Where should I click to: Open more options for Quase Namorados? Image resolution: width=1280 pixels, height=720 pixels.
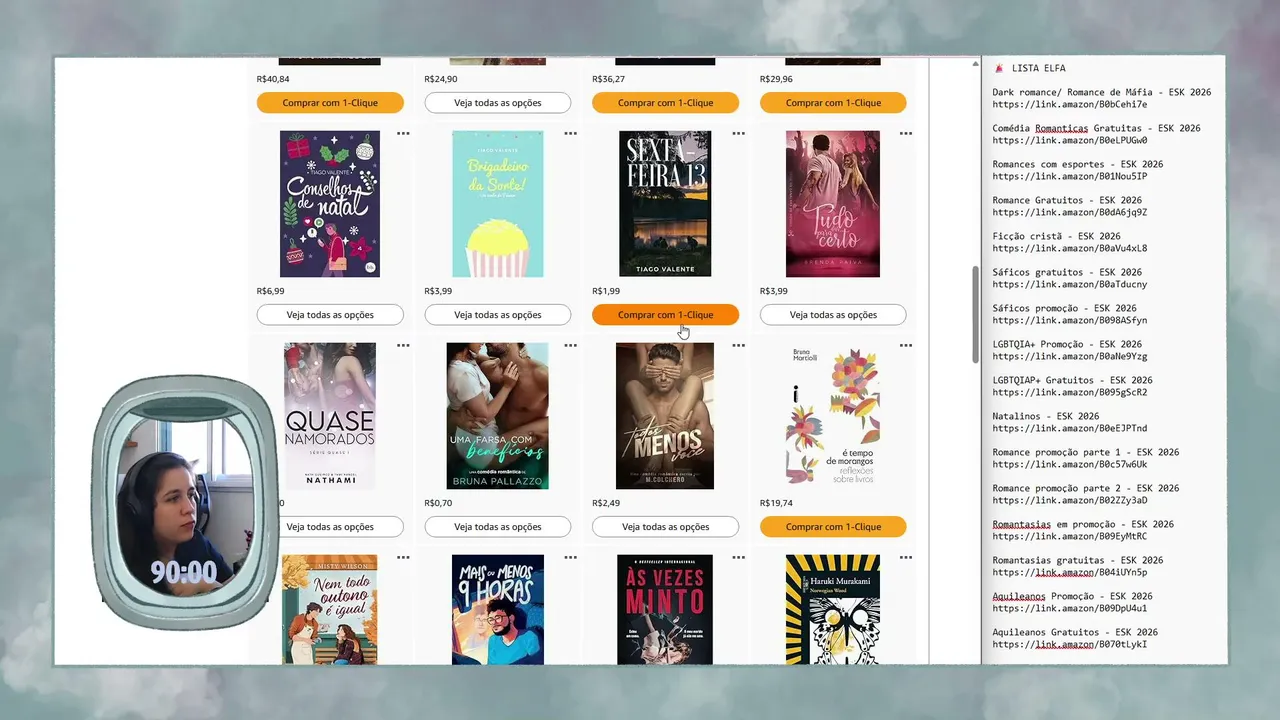tap(403, 345)
